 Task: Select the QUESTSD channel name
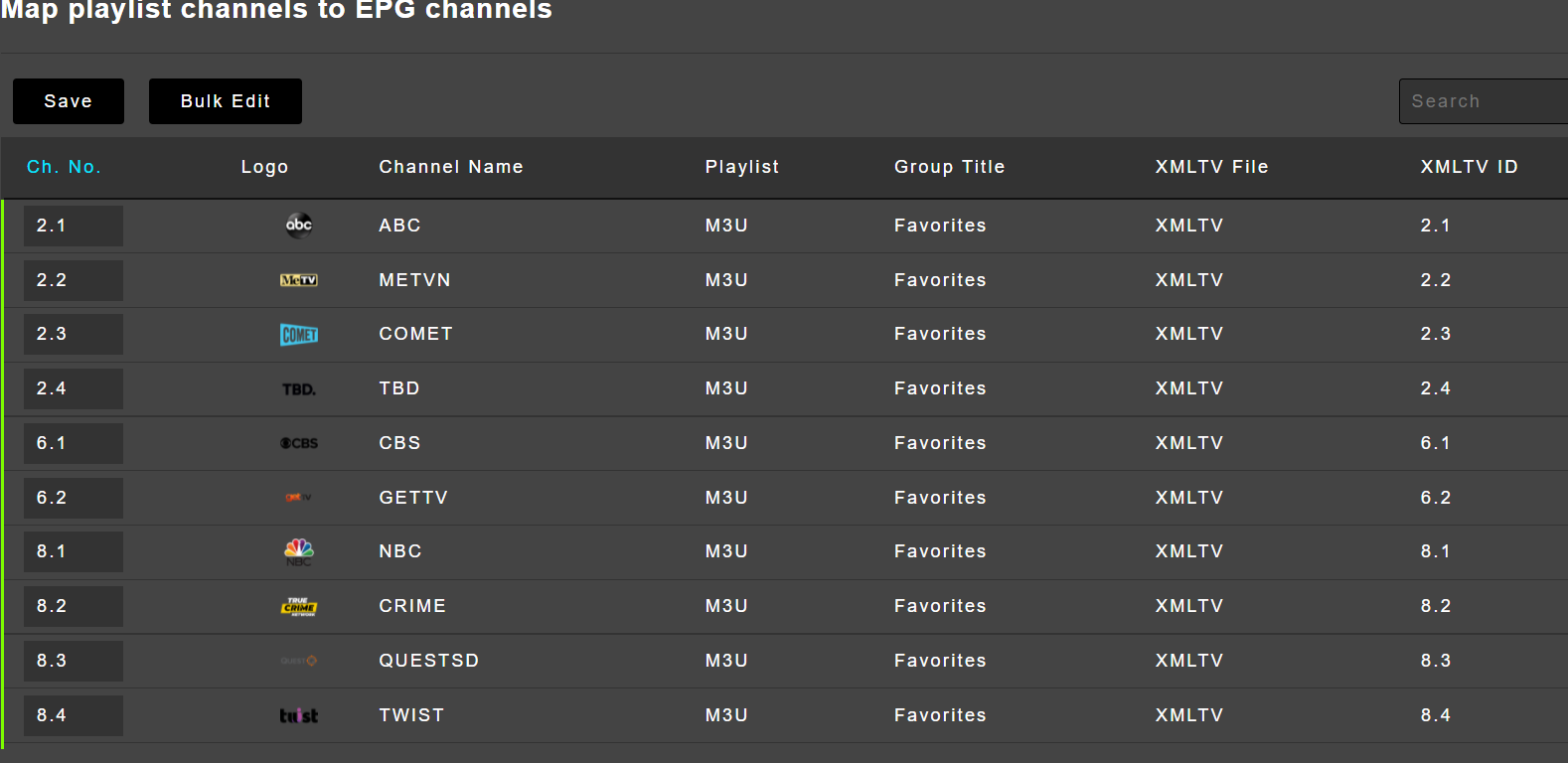click(x=428, y=661)
